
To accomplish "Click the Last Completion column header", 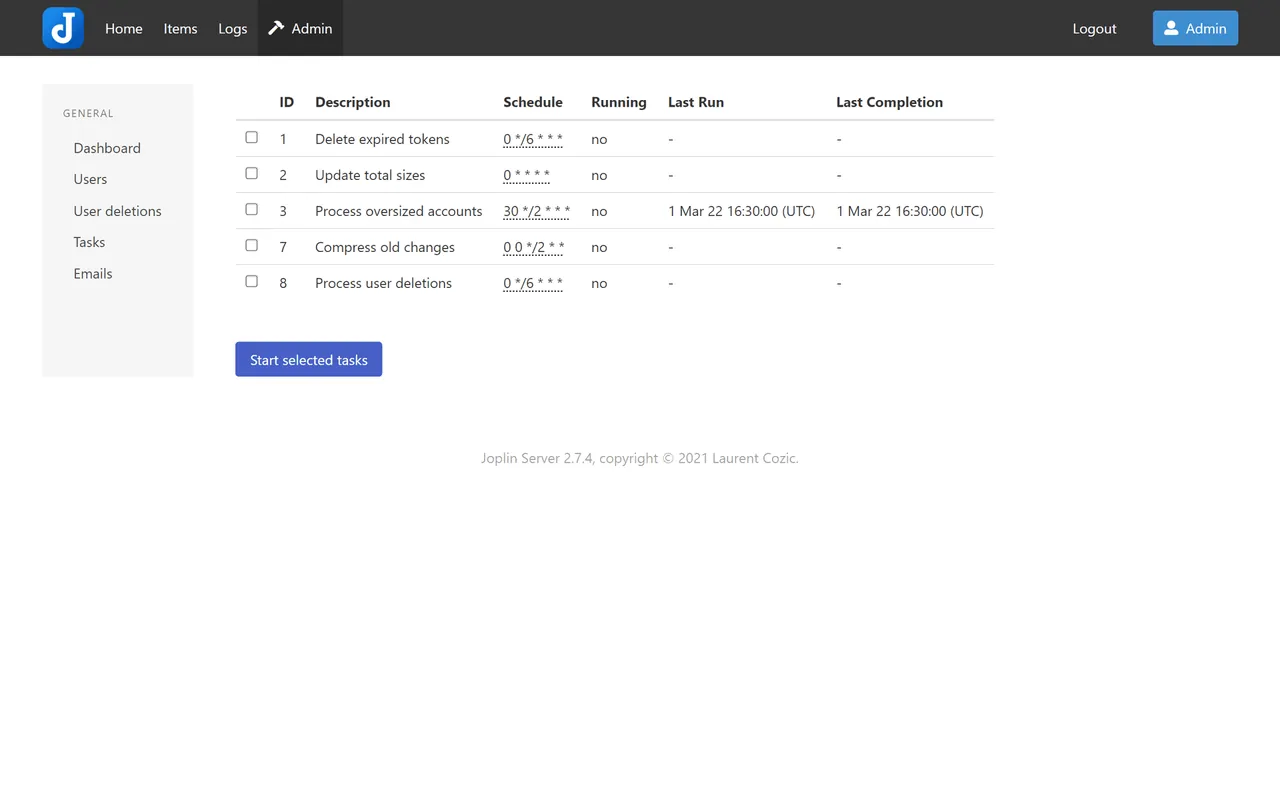I will tap(890, 102).
